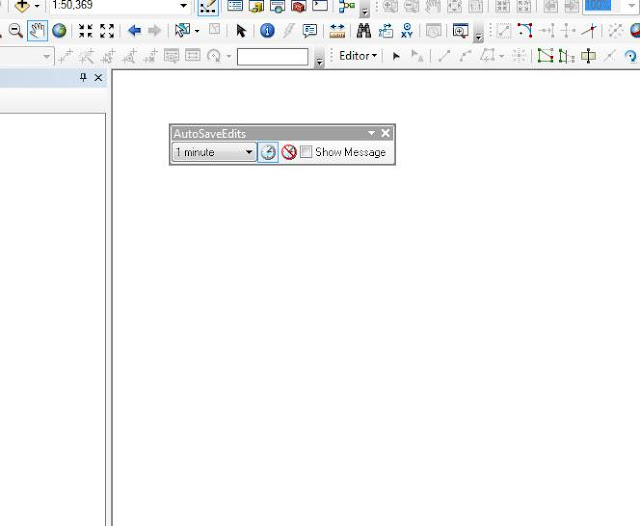Screen dimensions: 640x526
Task: Click the Split tool
Action: (x=609, y=56)
